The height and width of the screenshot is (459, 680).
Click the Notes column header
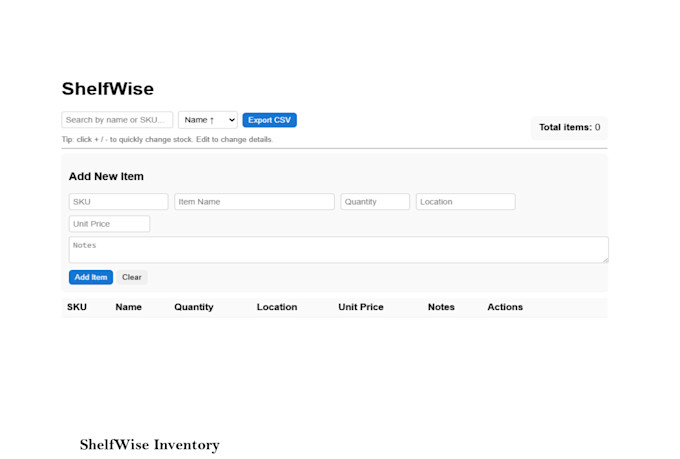441,307
